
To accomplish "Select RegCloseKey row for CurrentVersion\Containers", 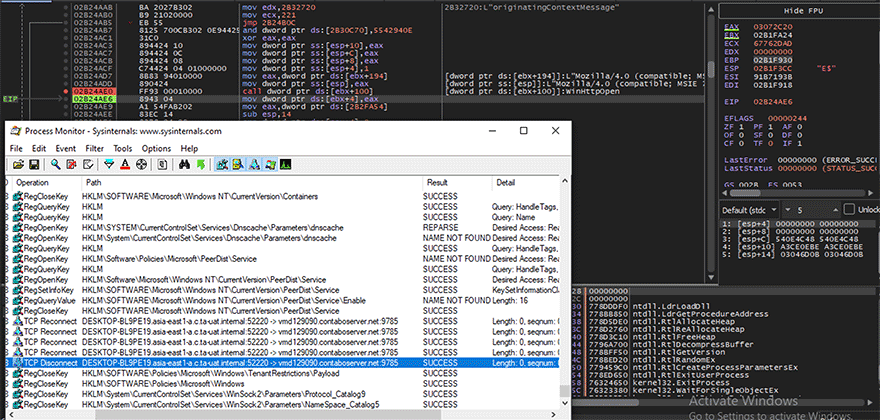I will (x=283, y=197).
